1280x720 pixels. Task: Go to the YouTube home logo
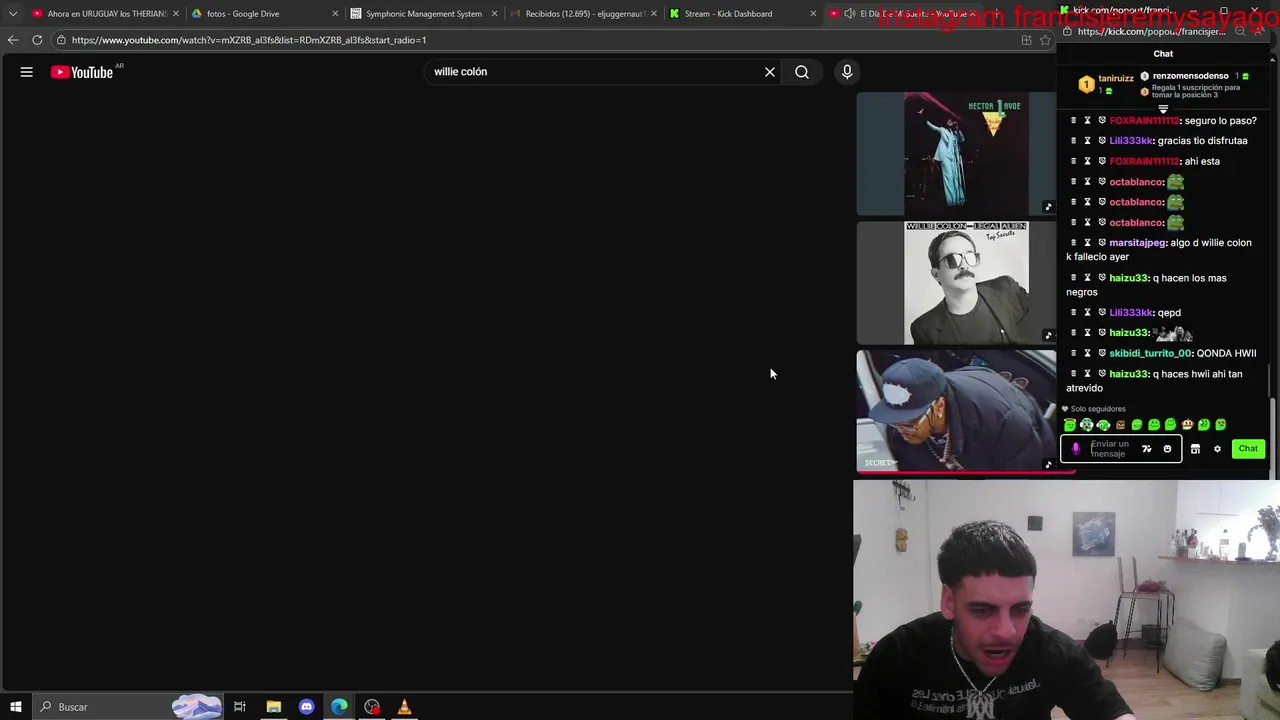(82, 72)
